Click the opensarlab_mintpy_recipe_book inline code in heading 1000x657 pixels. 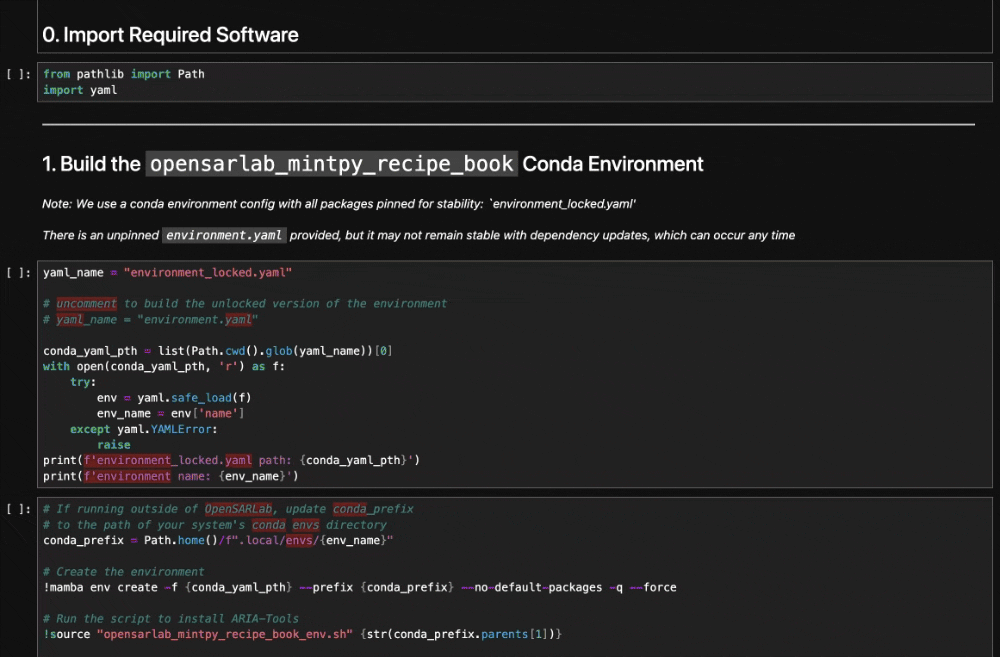[x=331, y=164]
